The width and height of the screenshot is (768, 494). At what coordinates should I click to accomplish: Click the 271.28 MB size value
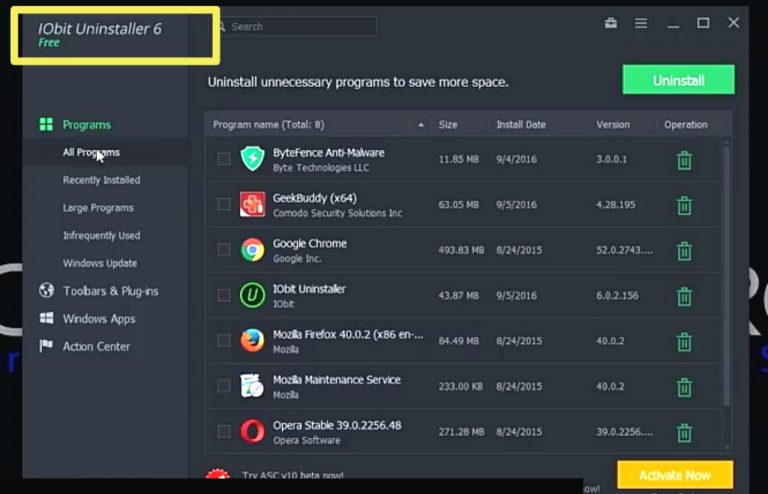click(x=461, y=432)
